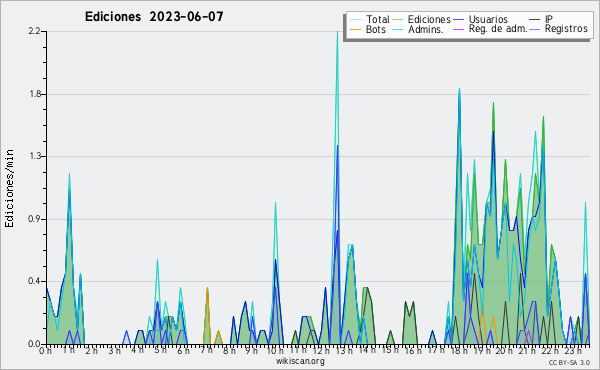Click the 0.0 y-axis value

35,344
